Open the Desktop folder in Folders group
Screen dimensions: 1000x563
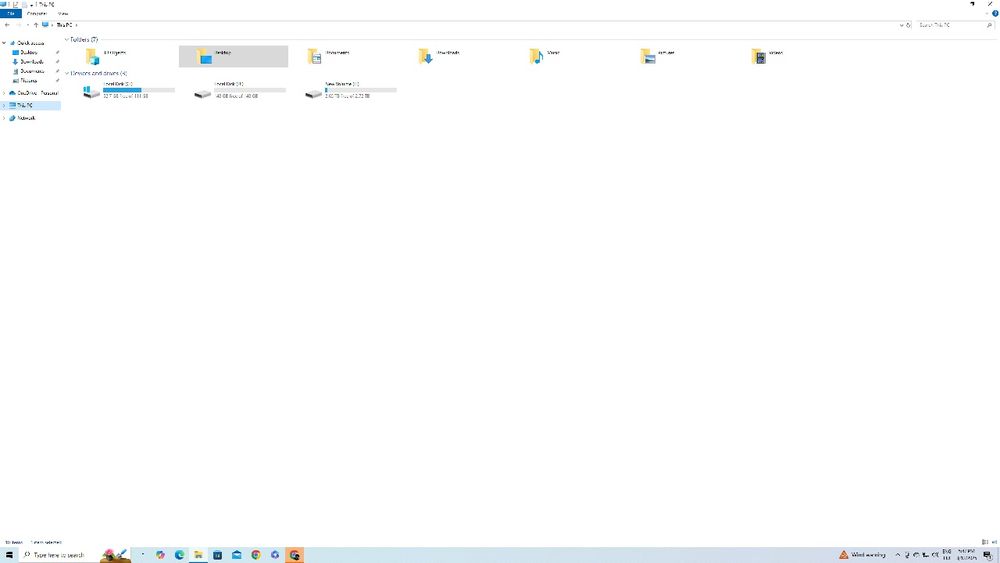[x=233, y=56]
